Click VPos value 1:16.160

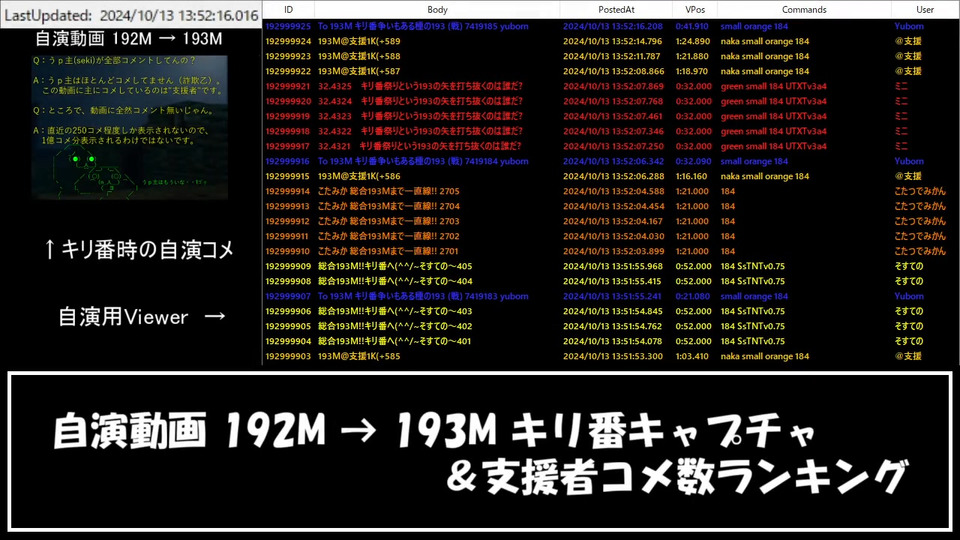(x=692, y=176)
